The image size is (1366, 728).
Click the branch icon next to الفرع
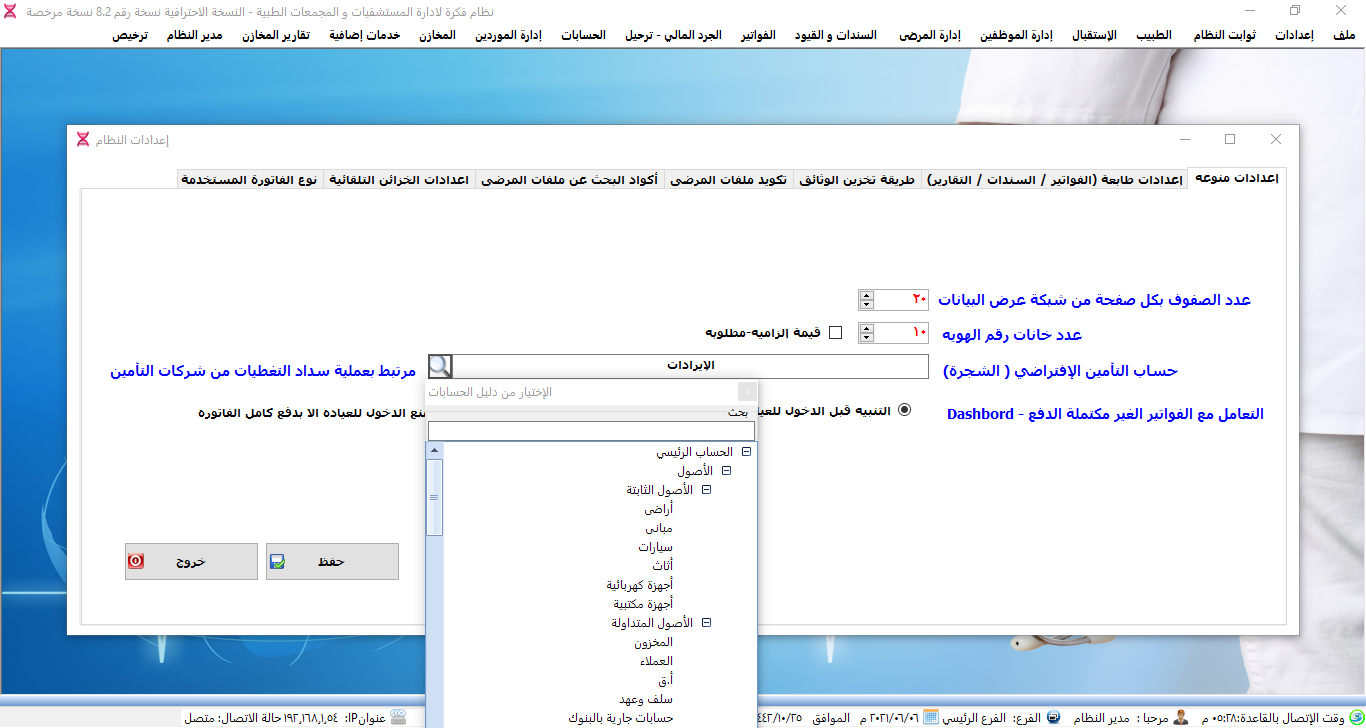(1054, 717)
